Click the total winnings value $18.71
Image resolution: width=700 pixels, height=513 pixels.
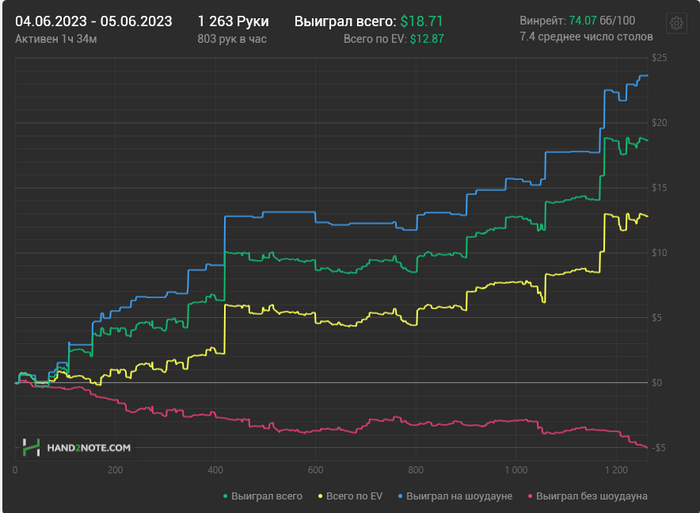click(421, 21)
